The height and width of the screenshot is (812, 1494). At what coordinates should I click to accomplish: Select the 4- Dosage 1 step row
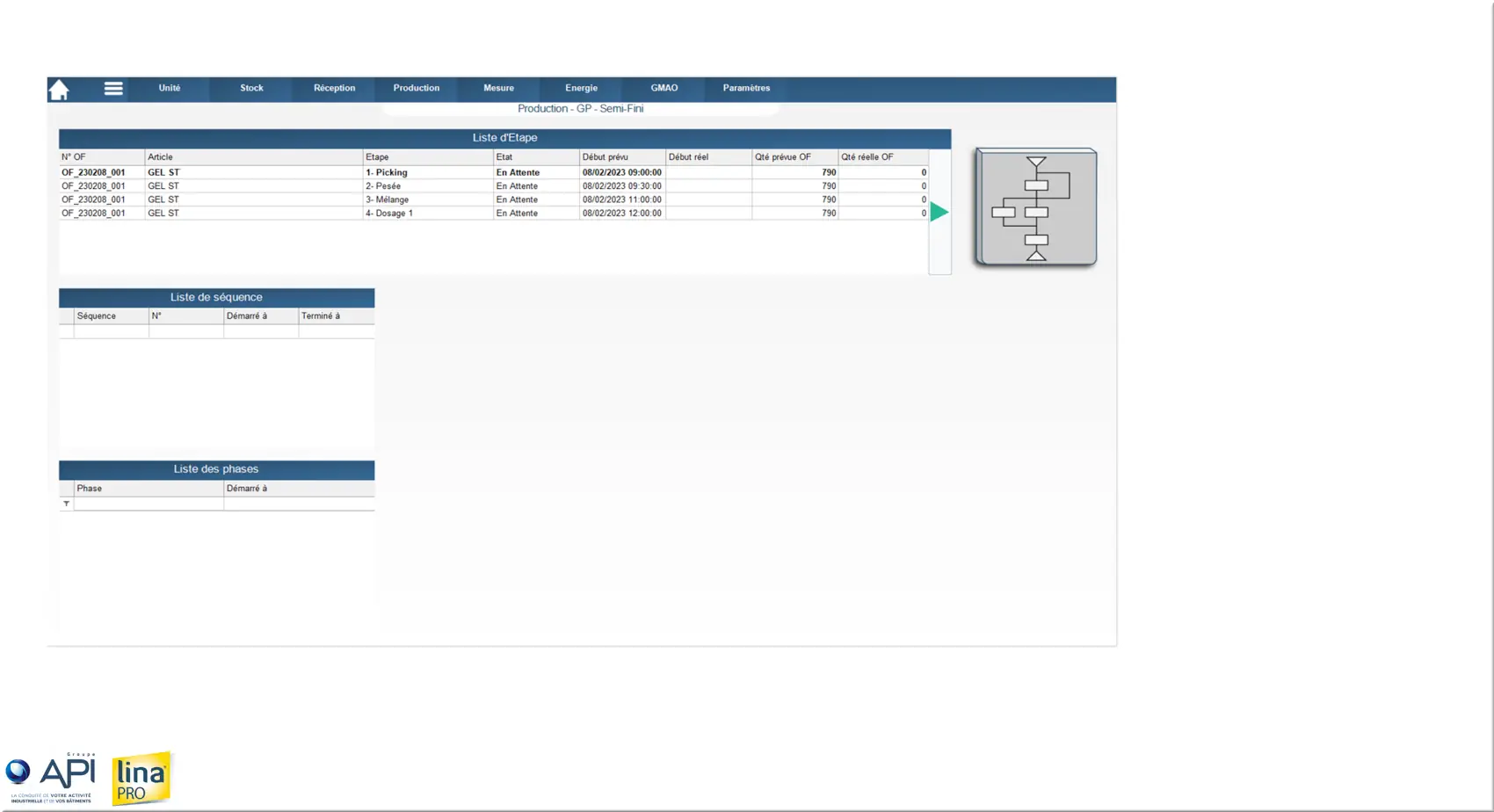(x=493, y=213)
